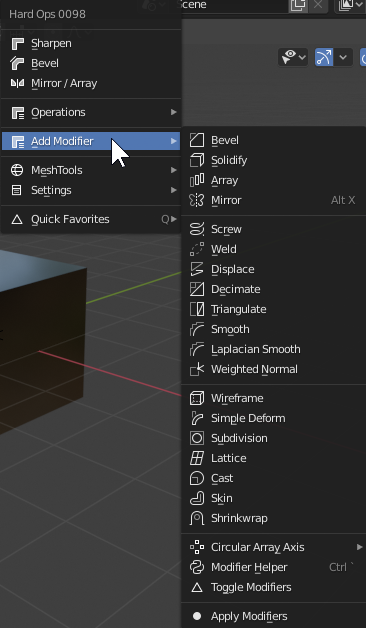Screen dimensions: 366x628
Task: Expand the Add Modifier submenu arrow
Action: 173,141
